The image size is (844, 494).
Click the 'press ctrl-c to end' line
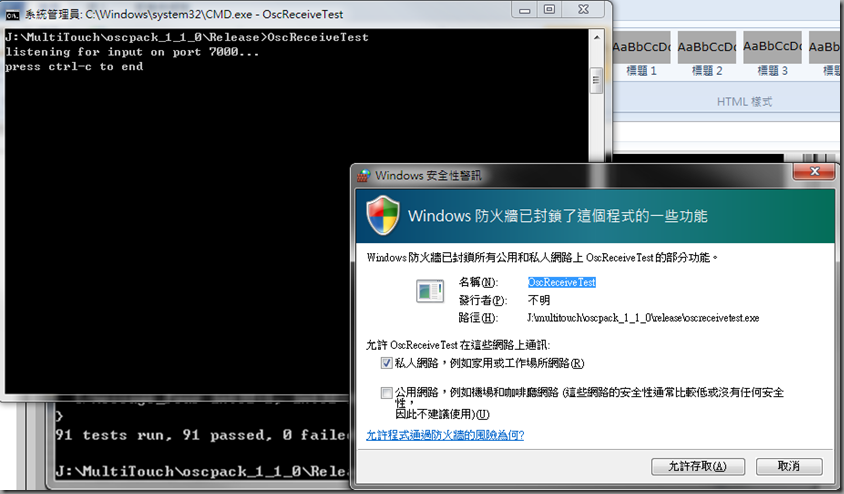point(74,67)
